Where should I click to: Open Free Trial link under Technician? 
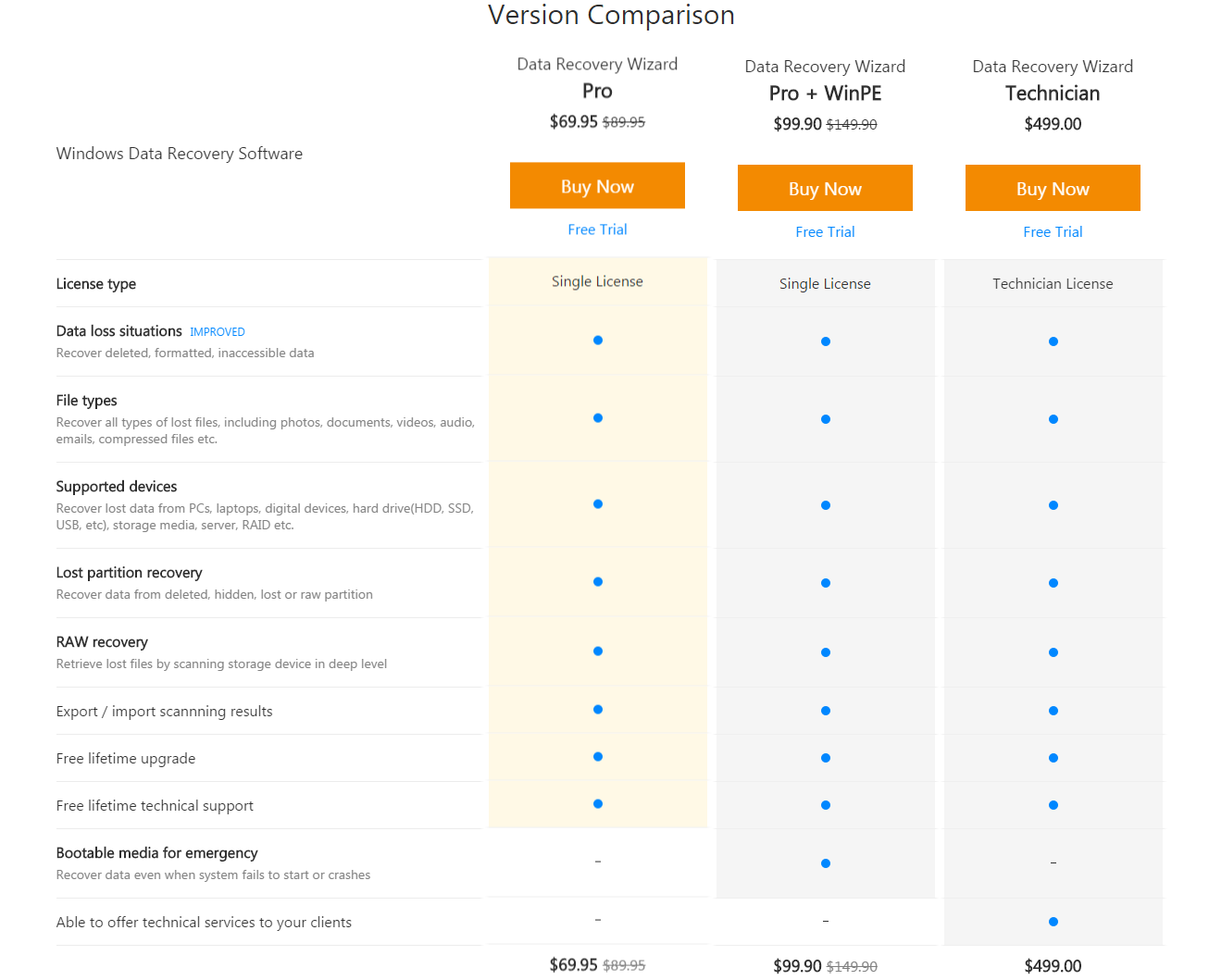tap(1053, 232)
